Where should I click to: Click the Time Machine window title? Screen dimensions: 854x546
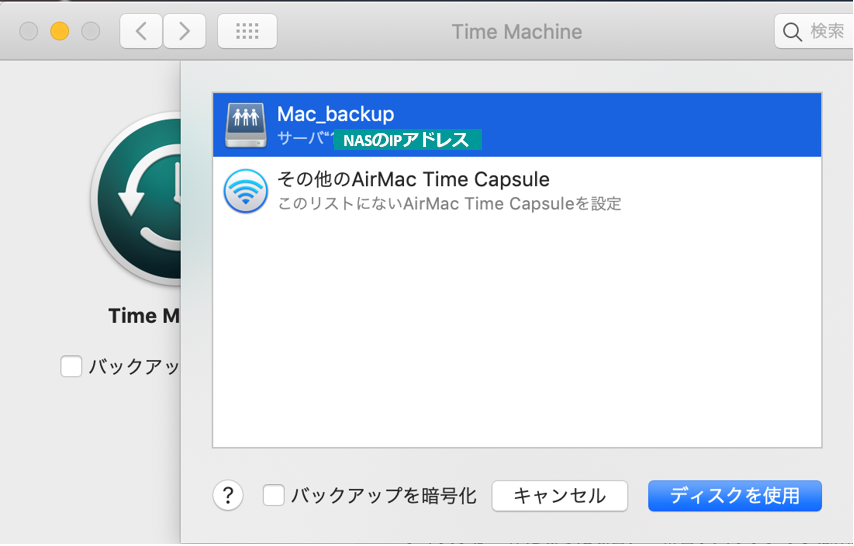[516, 32]
